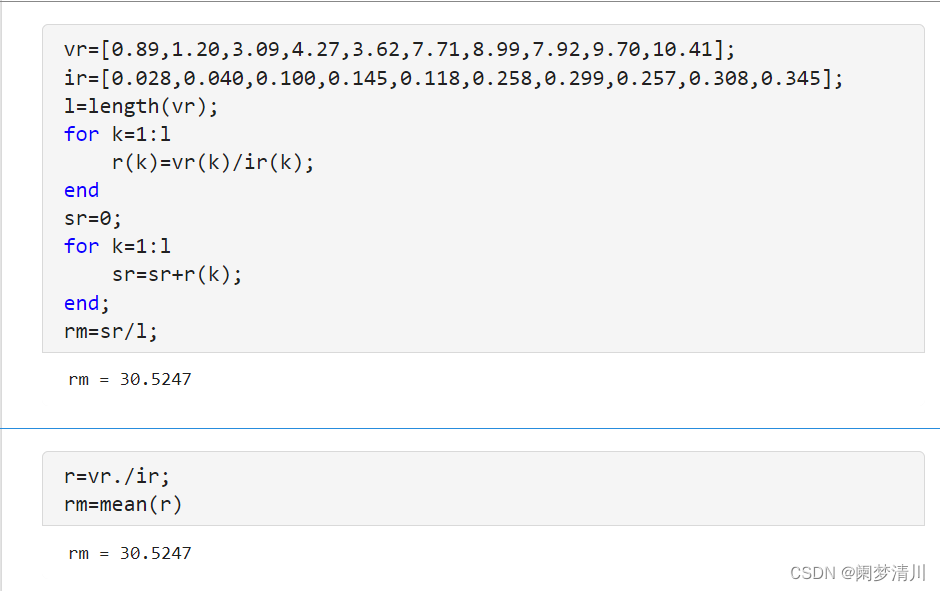This screenshot has width=940, height=591.
Task: Click the blue divider line between sections
Action: (470, 428)
